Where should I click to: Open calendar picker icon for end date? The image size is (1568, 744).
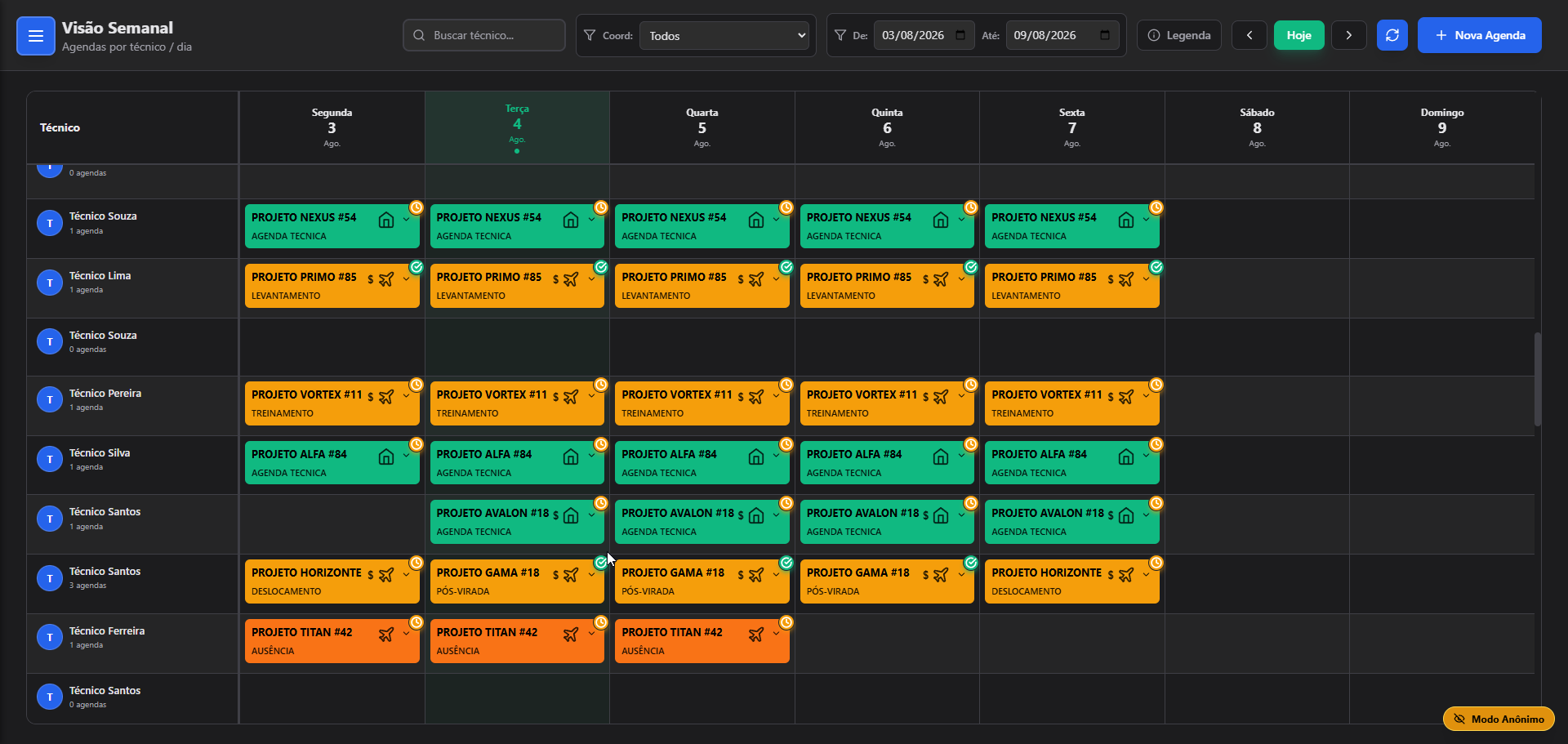tap(1105, 35)
